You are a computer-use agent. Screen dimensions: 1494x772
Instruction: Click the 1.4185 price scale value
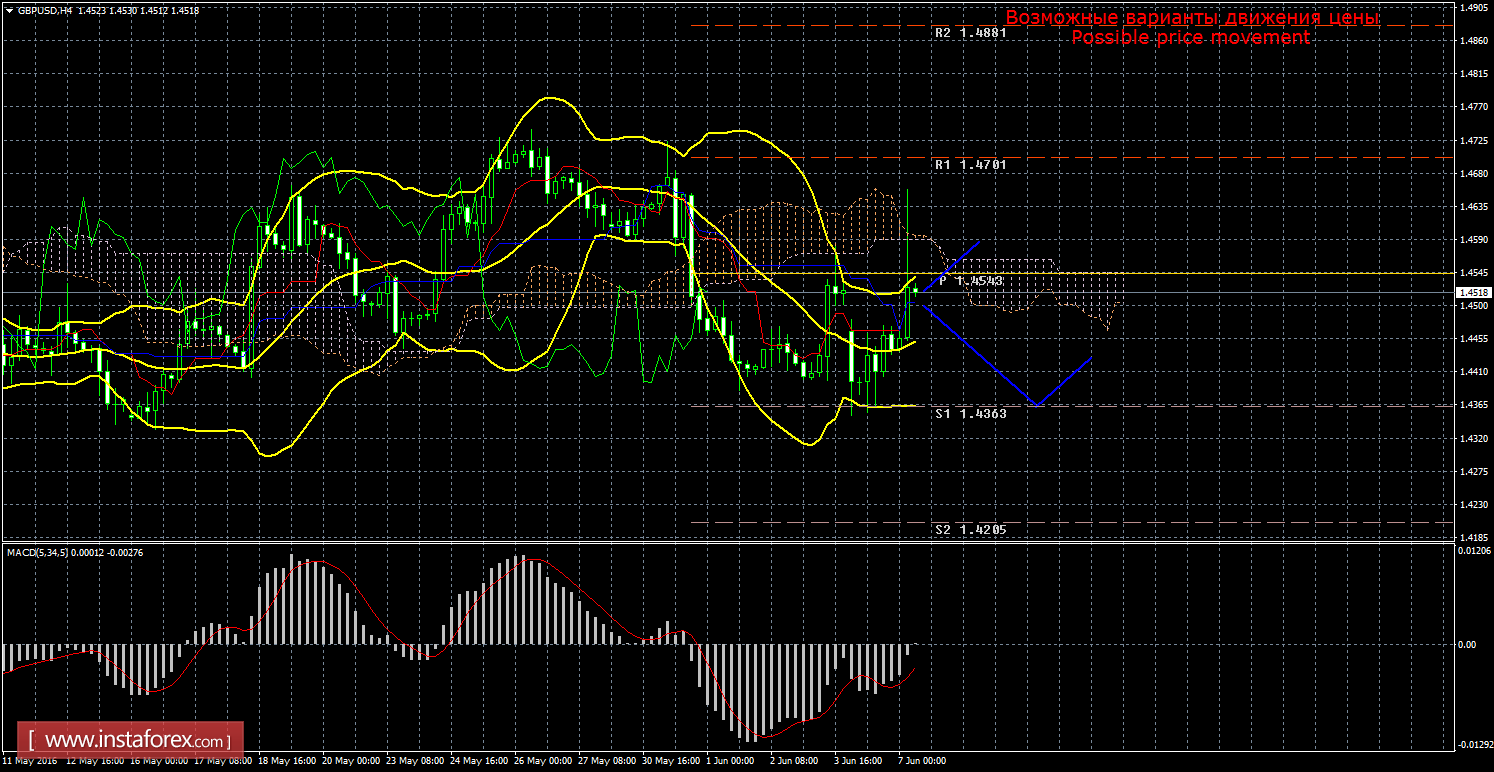click(x=1472, y=537)
